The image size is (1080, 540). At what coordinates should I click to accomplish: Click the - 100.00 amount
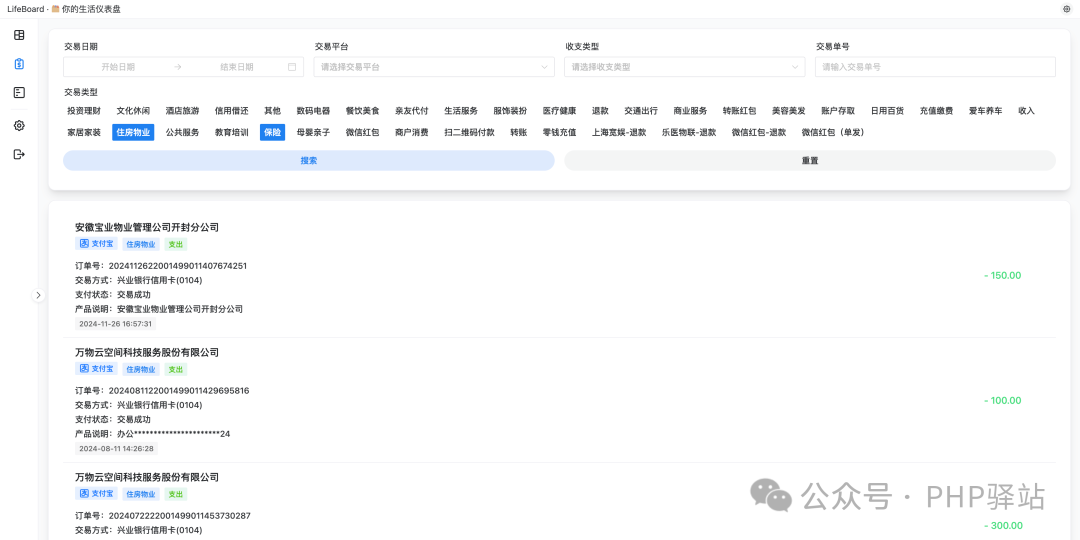pyautogui.click(x=1003, y=400)
